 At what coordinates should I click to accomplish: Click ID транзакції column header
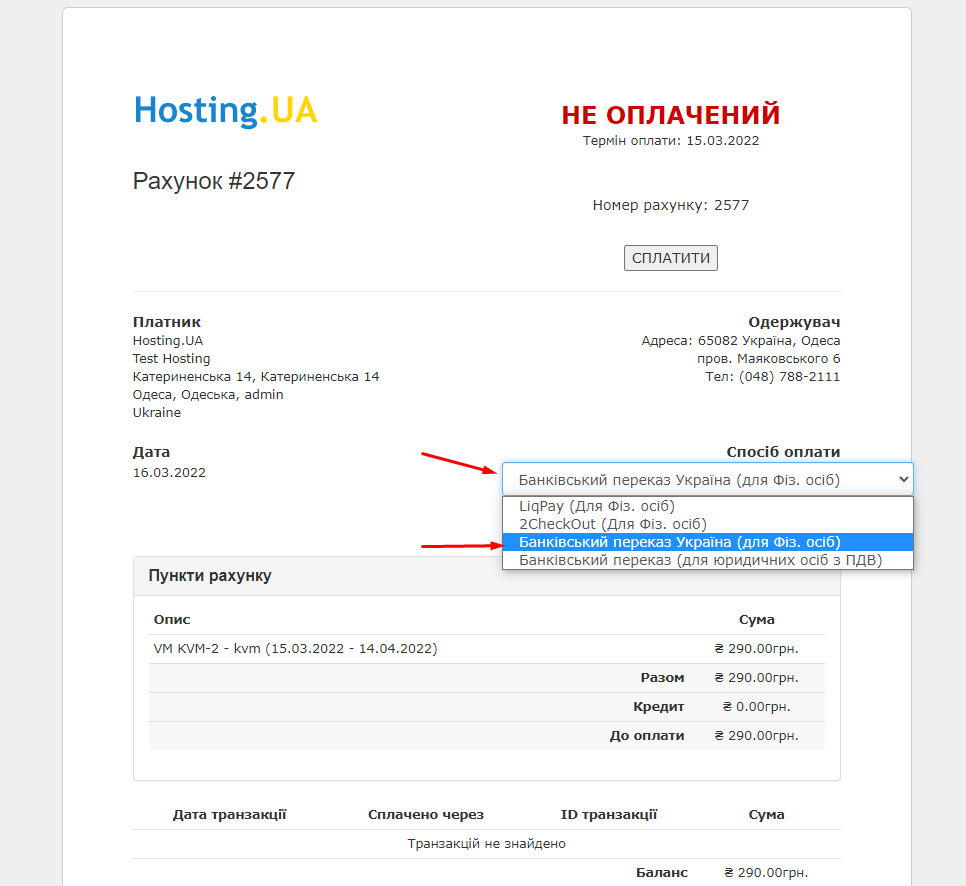pos(609,815)
